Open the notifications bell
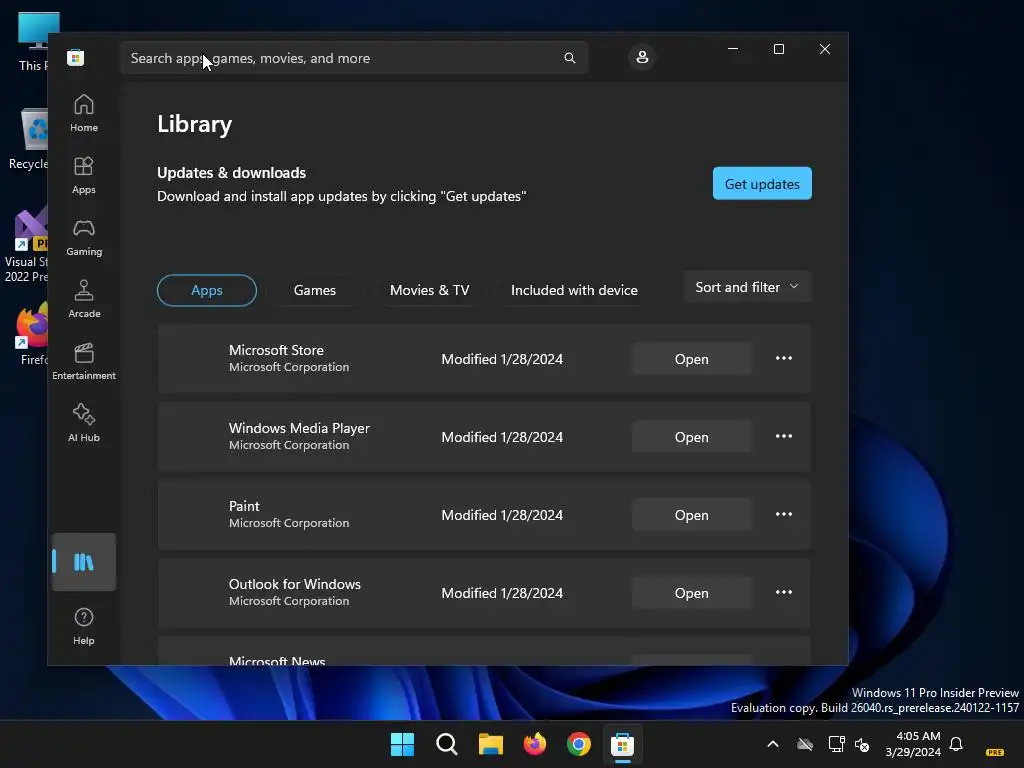Screen dimensions: 1024x768 pos(956,744)
